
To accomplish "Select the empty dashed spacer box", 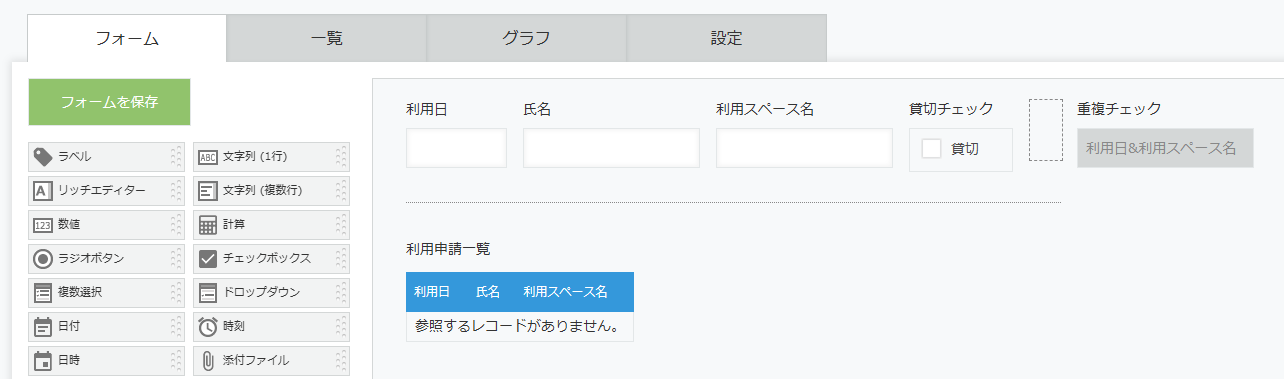I will (x=1045, y=130).
